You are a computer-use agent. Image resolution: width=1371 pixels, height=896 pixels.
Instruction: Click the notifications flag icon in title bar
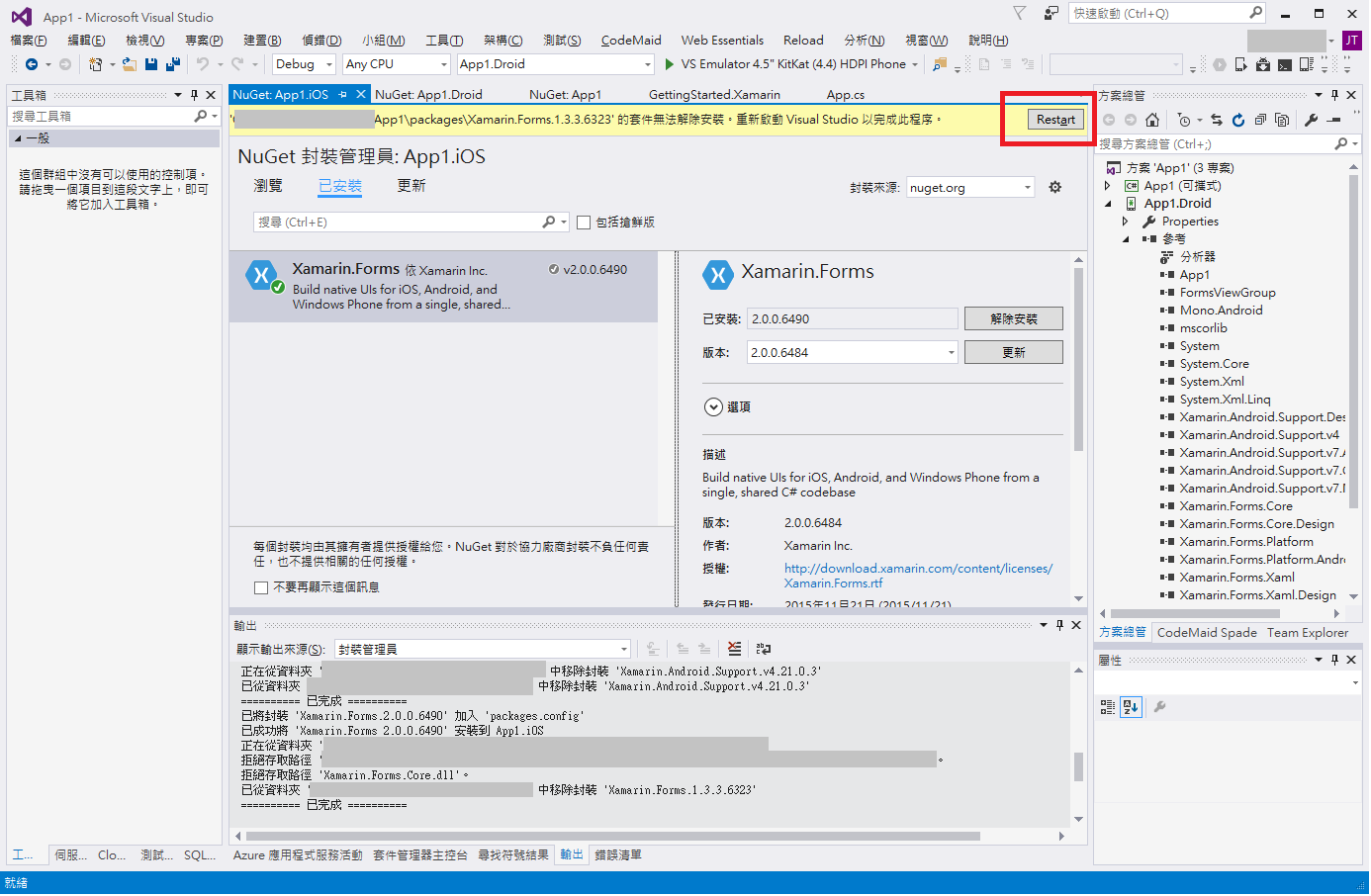click(x=1020, y=13)
